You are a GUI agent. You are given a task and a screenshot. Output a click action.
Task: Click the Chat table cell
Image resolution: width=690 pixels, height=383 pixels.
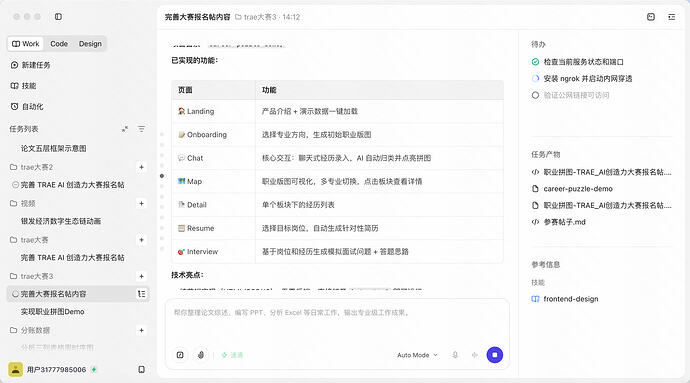click(x=213, y=158)
